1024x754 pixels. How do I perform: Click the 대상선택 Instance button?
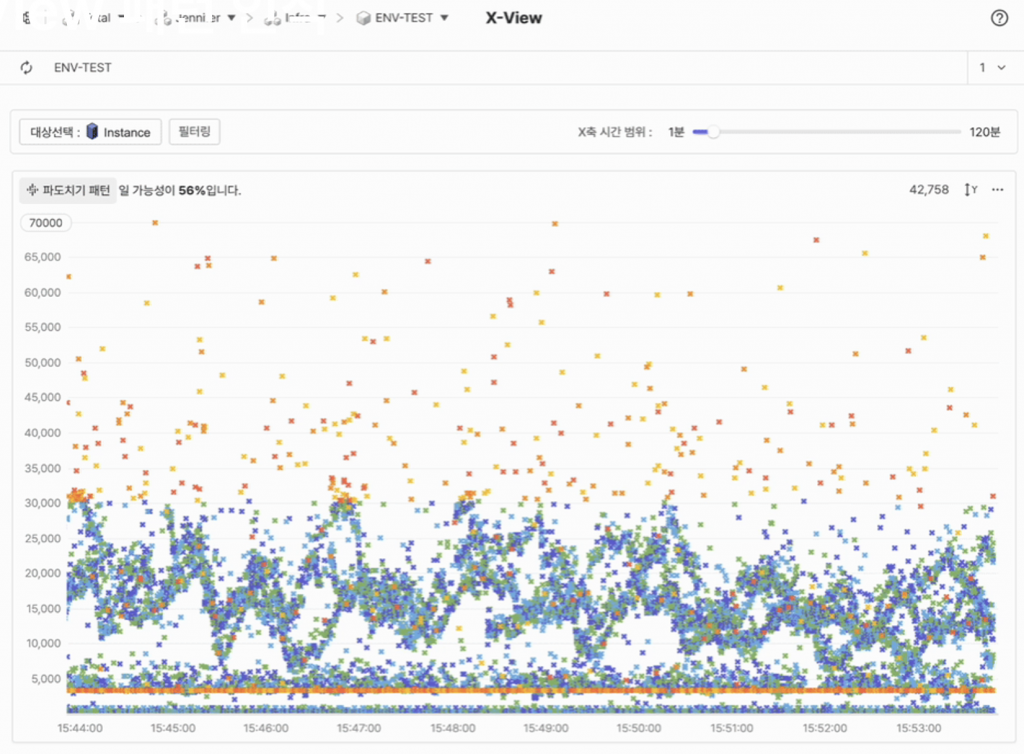tap(90, 132)
